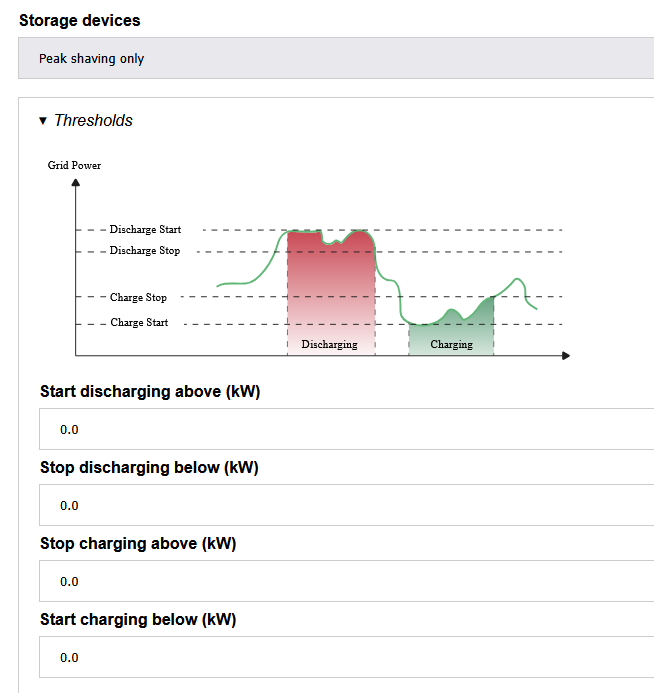
Task: Click the Thresholds section title text
Action: click(x=93, y=121)
